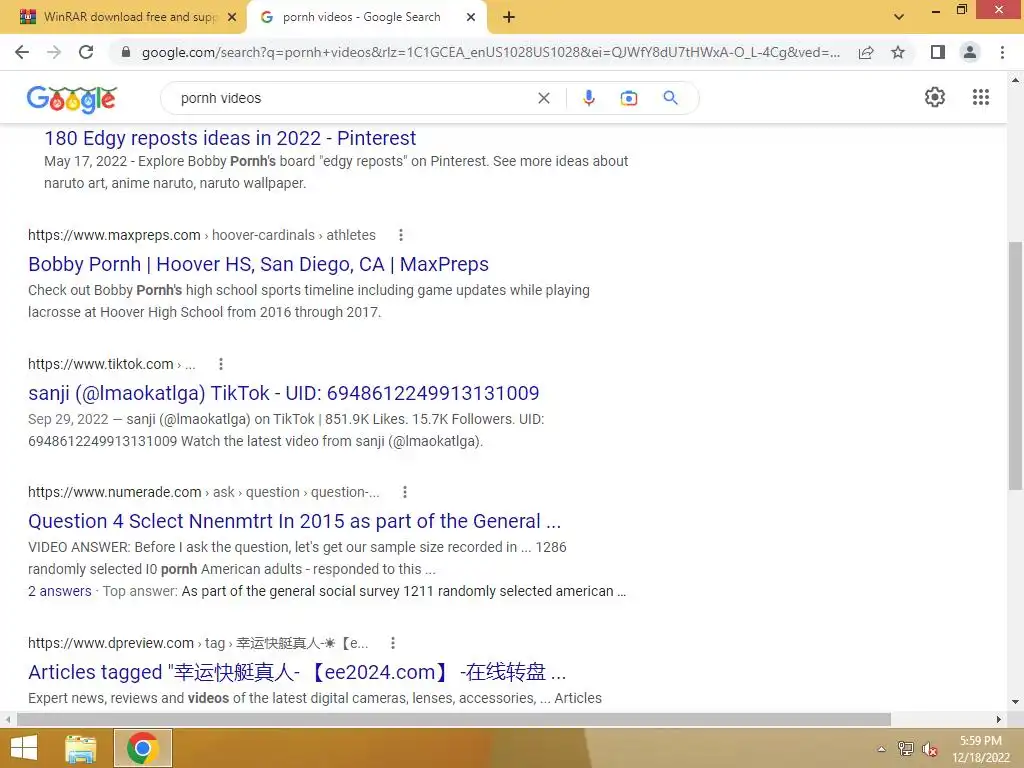Reload the current page
This screenshot has height=768, width=1024.
pyautogui.click(x=86, y=52)
